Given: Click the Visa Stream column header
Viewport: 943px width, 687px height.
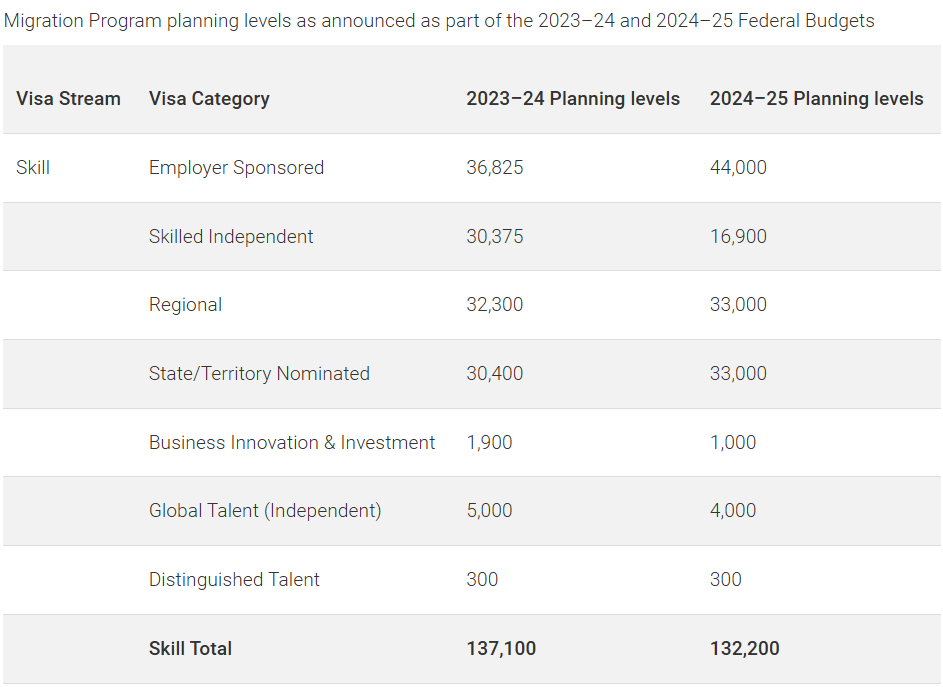Looking at the screenshot, I should point(68,99).
